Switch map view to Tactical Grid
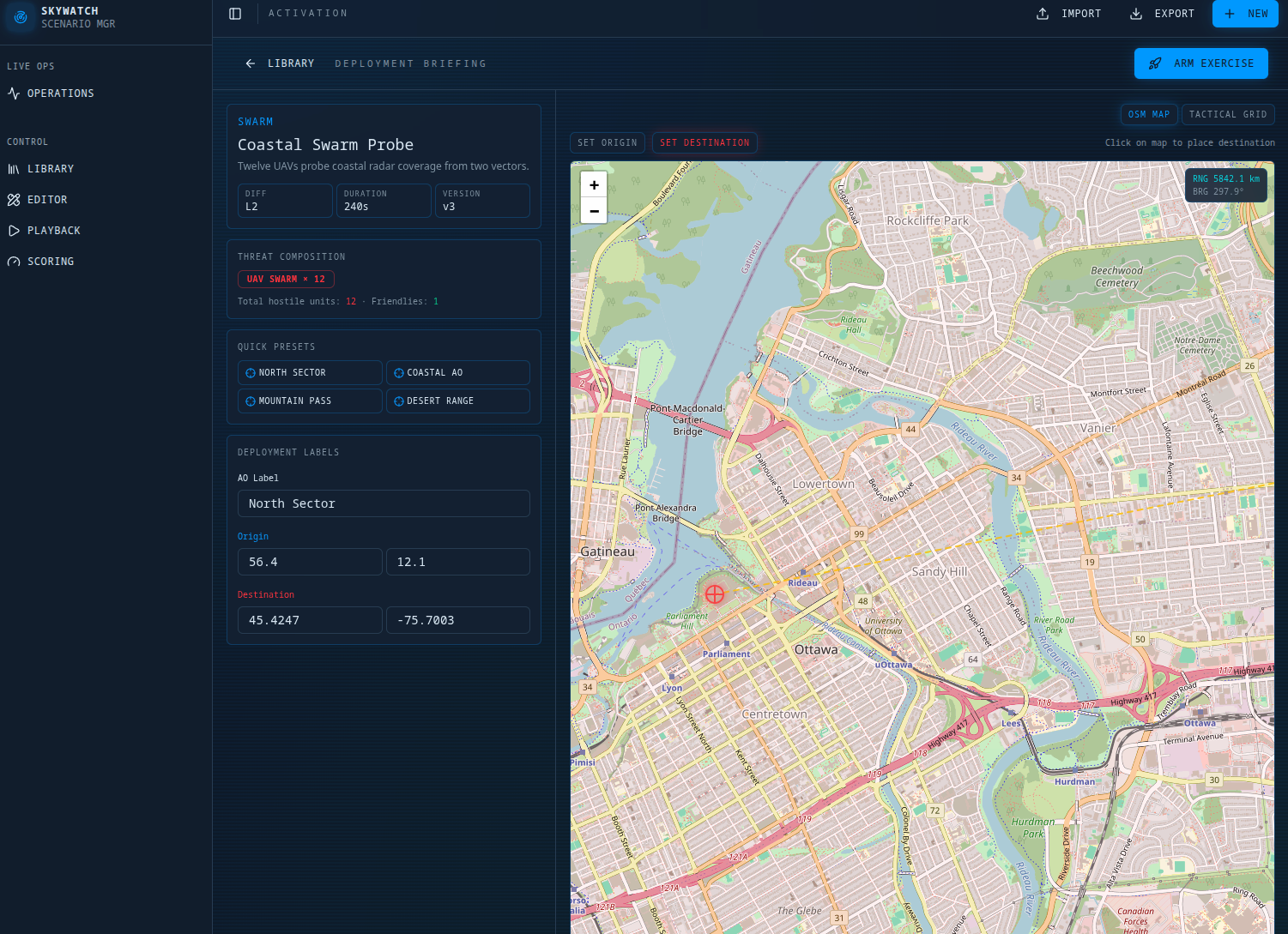The height and width of the screenshot is (934, 1288). tap(1228, 114)
